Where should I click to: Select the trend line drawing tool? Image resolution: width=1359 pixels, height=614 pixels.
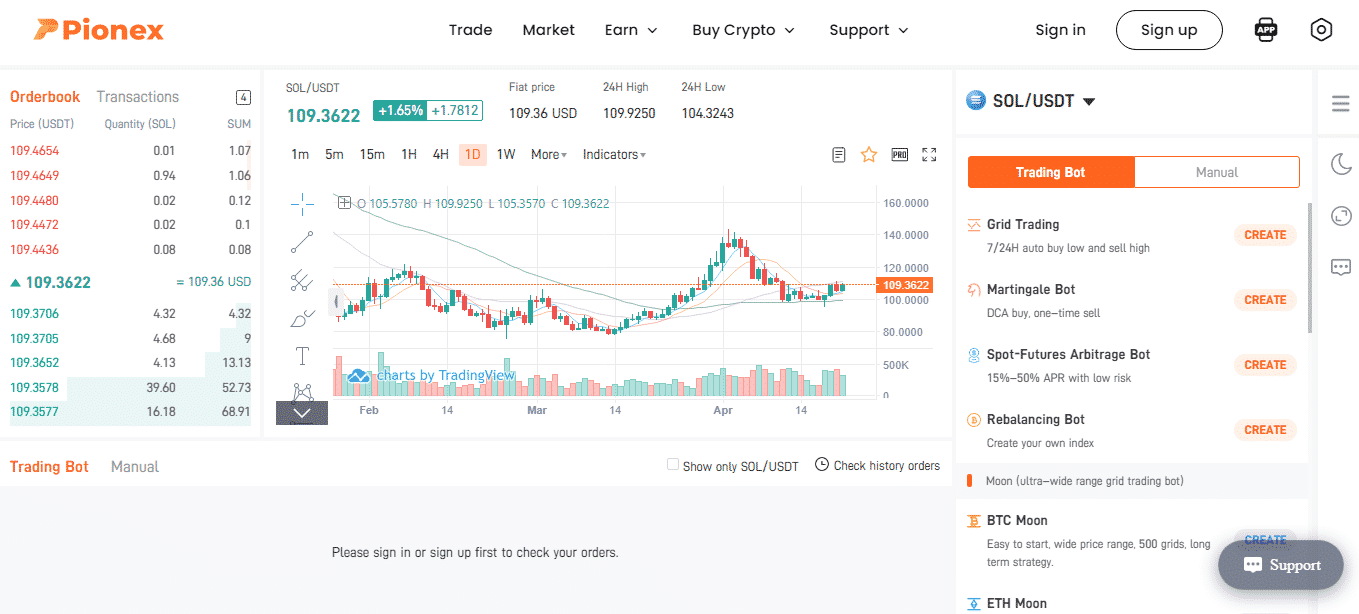click(x=302, y=242)
